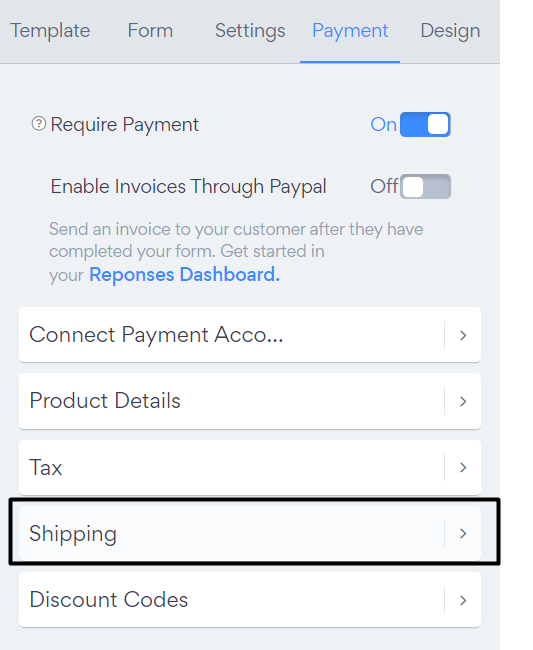The image size is (533, 650).
Task: Click the help icon beside Require Payment
Action: click(x=39, y=124)
